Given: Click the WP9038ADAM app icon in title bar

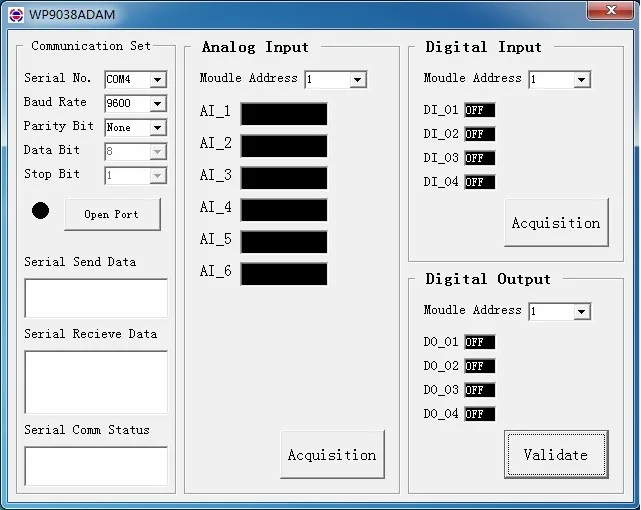Looking at the screenshot, I should (x=16, y=15).
